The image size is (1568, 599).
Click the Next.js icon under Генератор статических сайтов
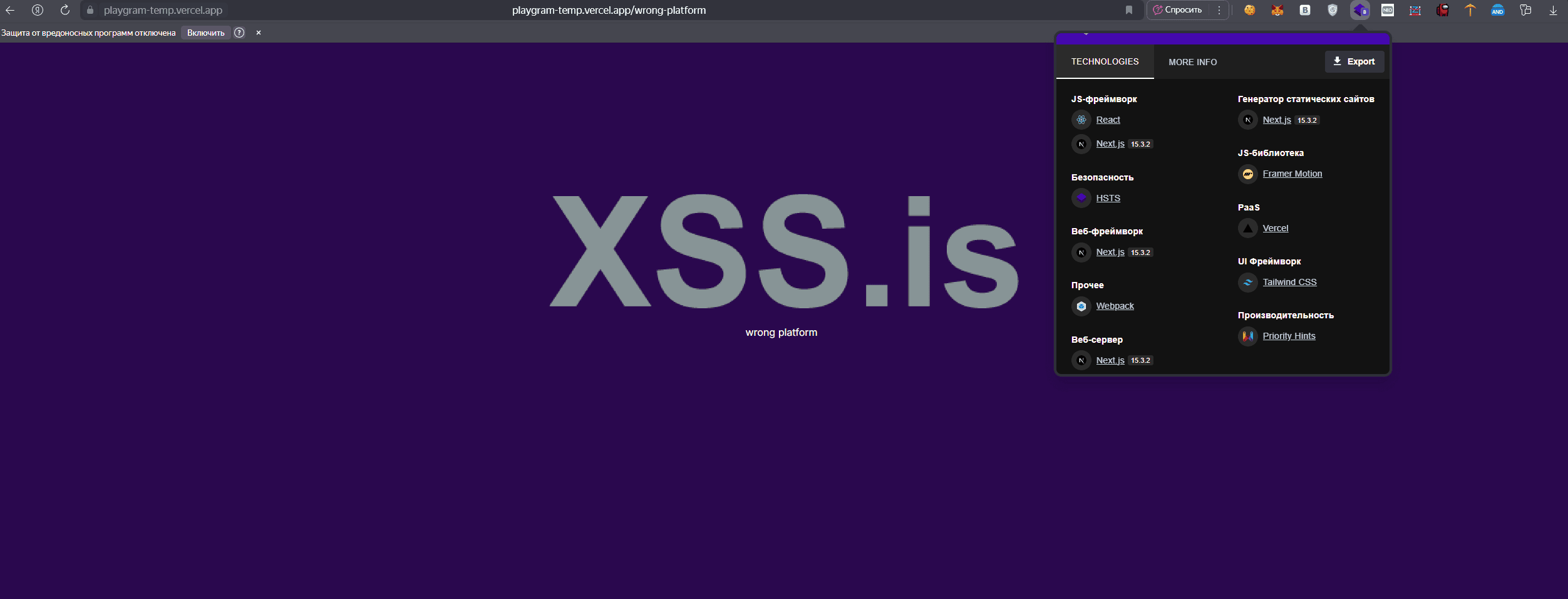tap(1248, 120)
